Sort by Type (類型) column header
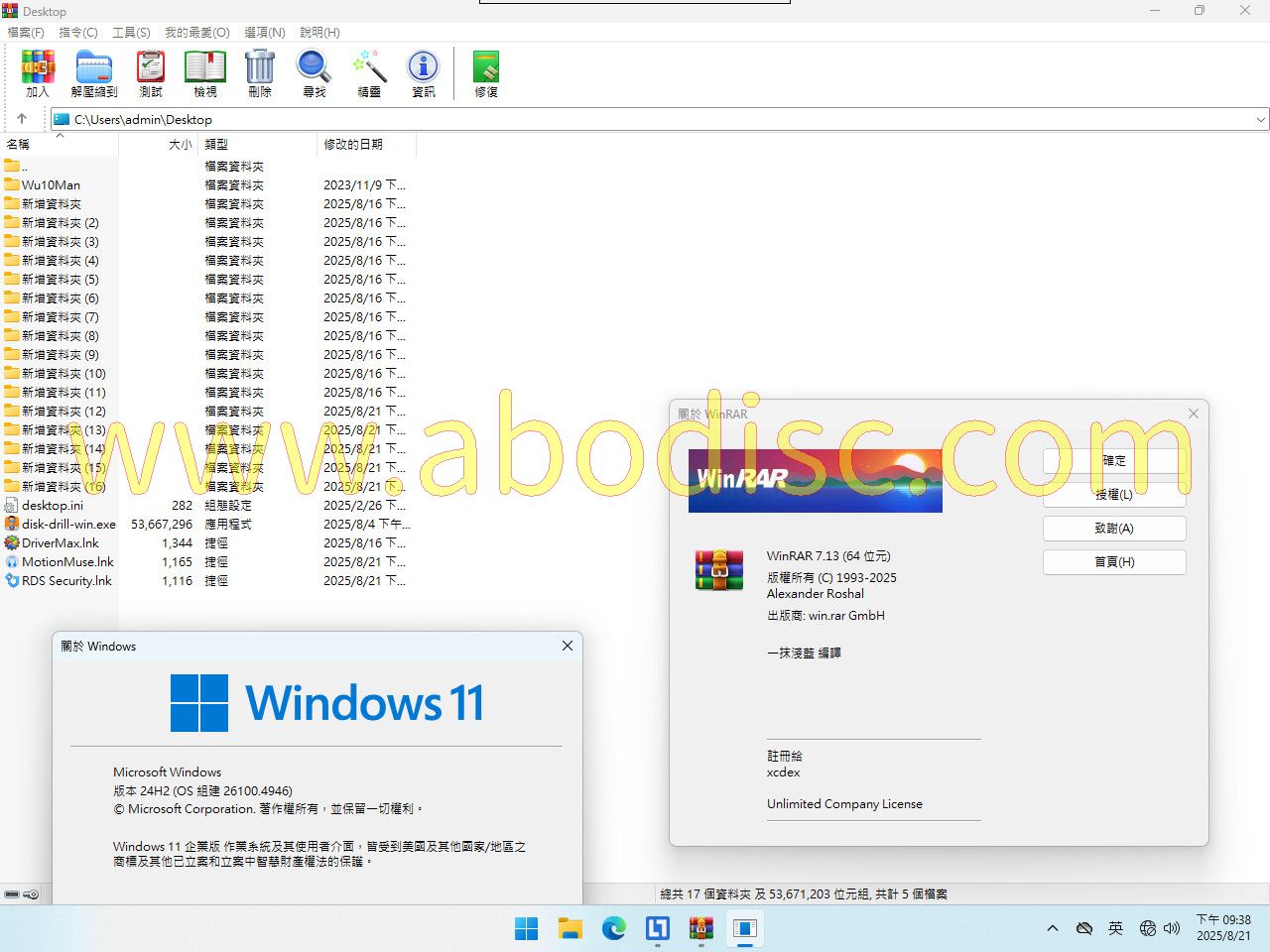 [258, 145]
